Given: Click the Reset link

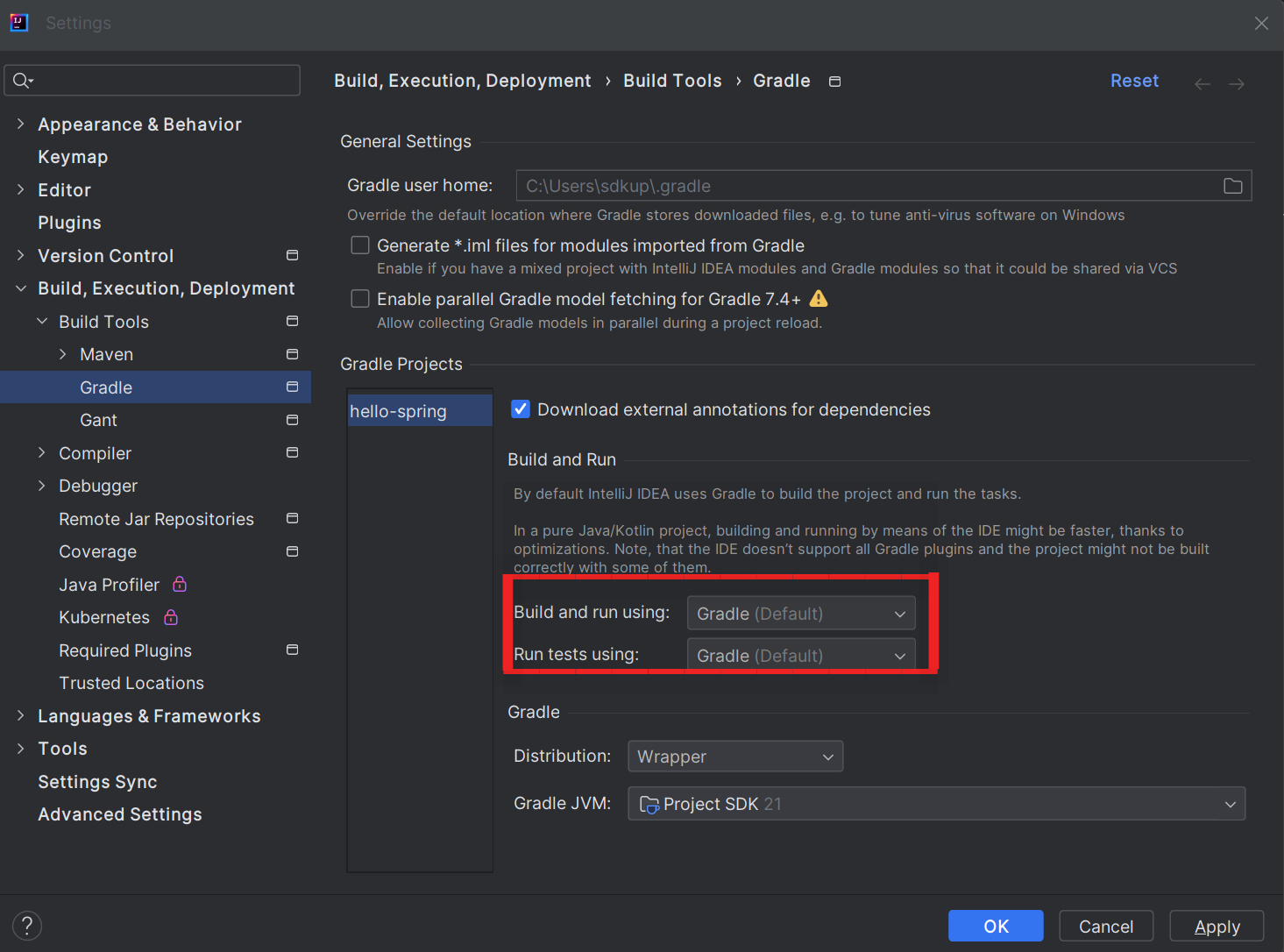Looking at the screenshot, I should click(1134, 81).
